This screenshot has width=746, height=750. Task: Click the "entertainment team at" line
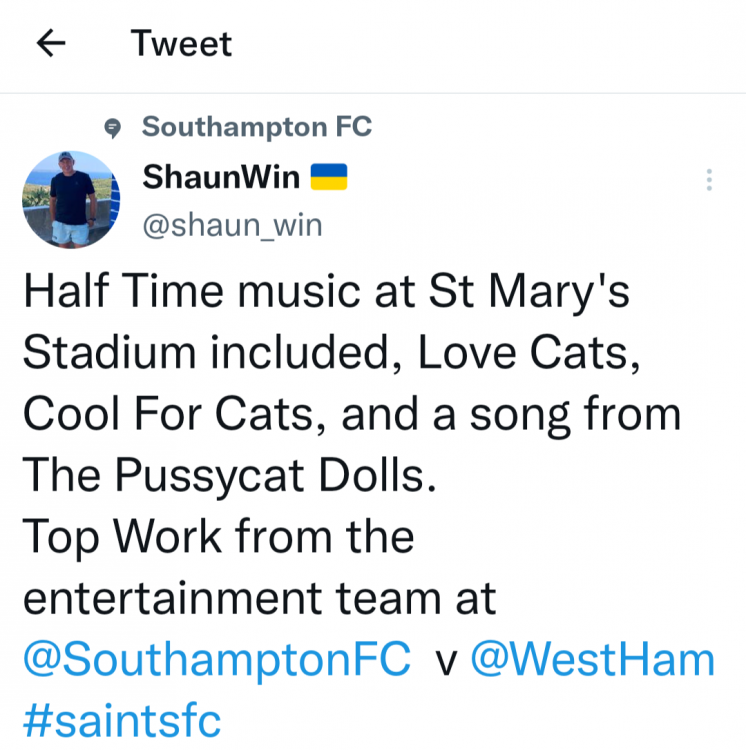pos(259,599)
